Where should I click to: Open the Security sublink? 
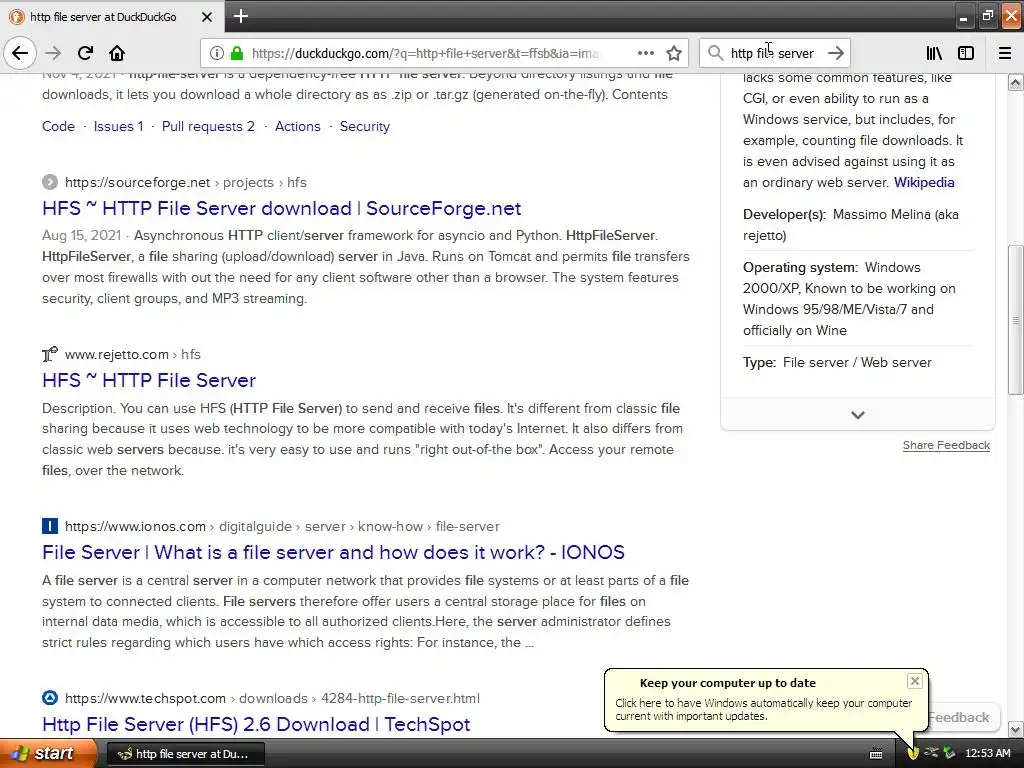(364, 126)
